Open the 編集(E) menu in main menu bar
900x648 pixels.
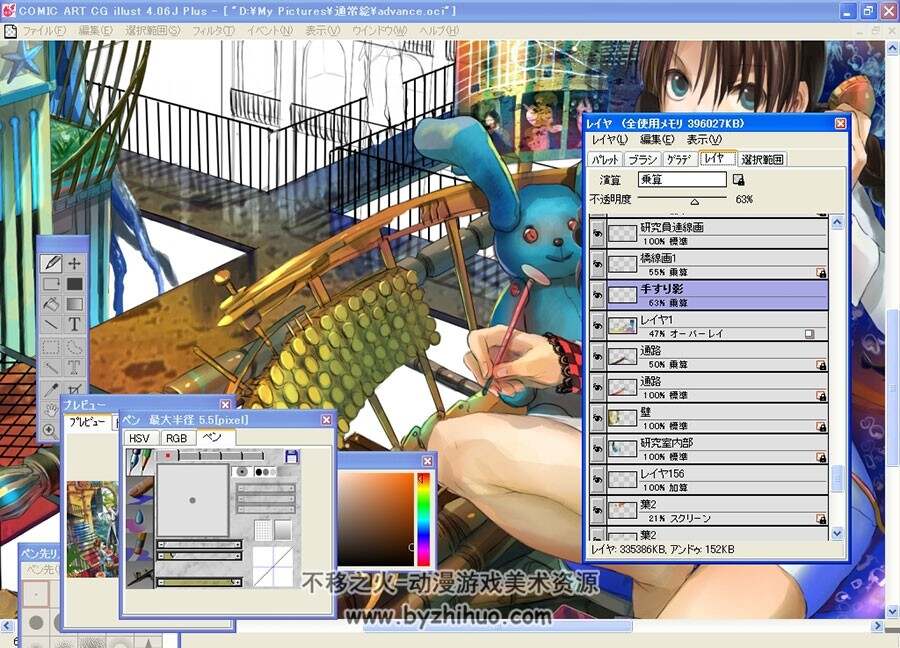(x=95, y=30)
